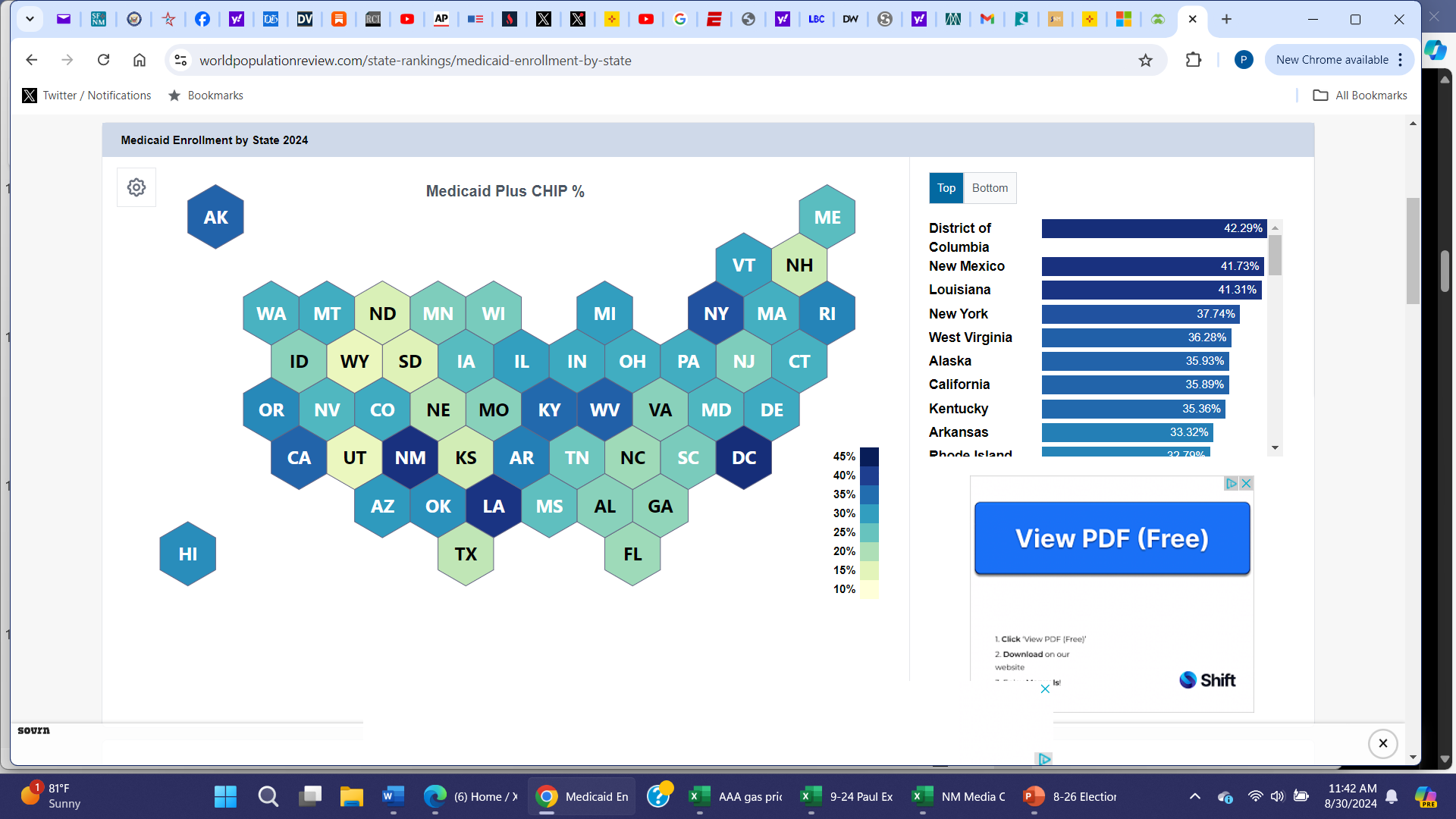This screenshot has height=819, width=1456.
Task: Open the map settings gear icon
Action: pyautogui.click(x=136, y=187)
